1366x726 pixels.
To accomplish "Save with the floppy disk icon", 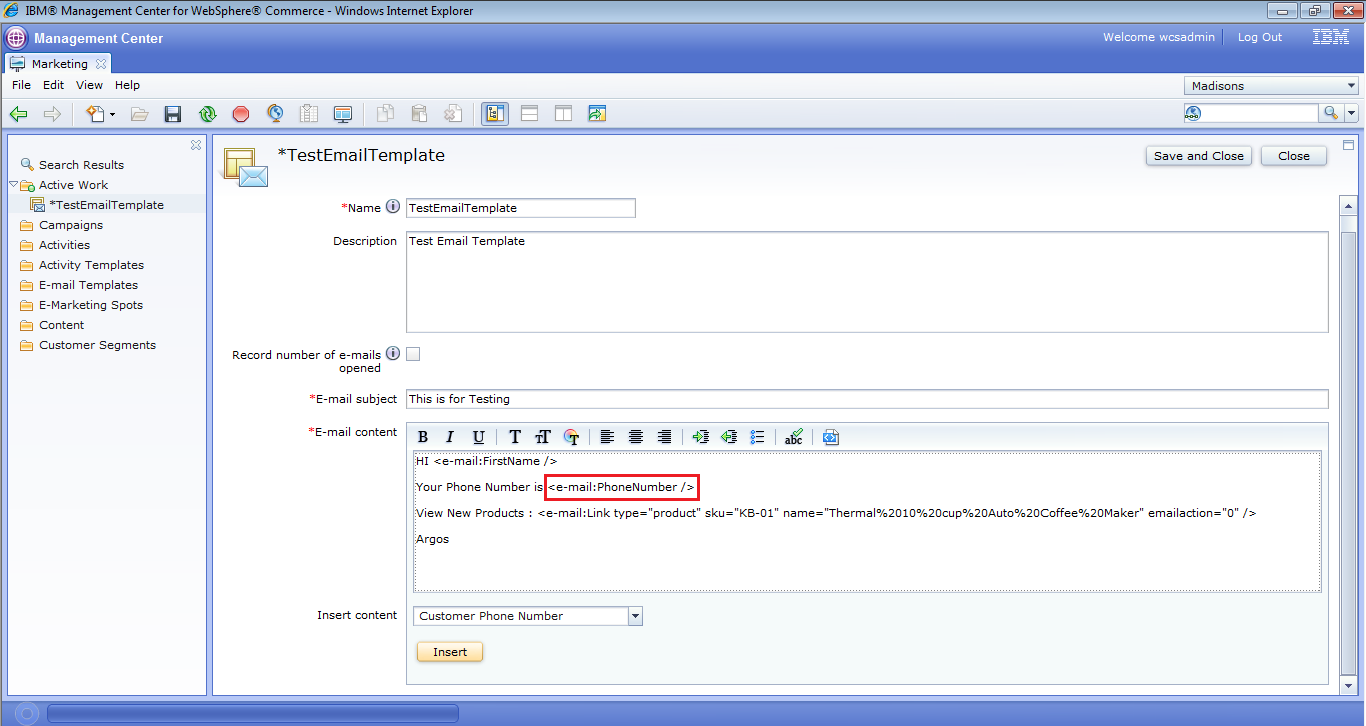I will [x=173, y=114].
